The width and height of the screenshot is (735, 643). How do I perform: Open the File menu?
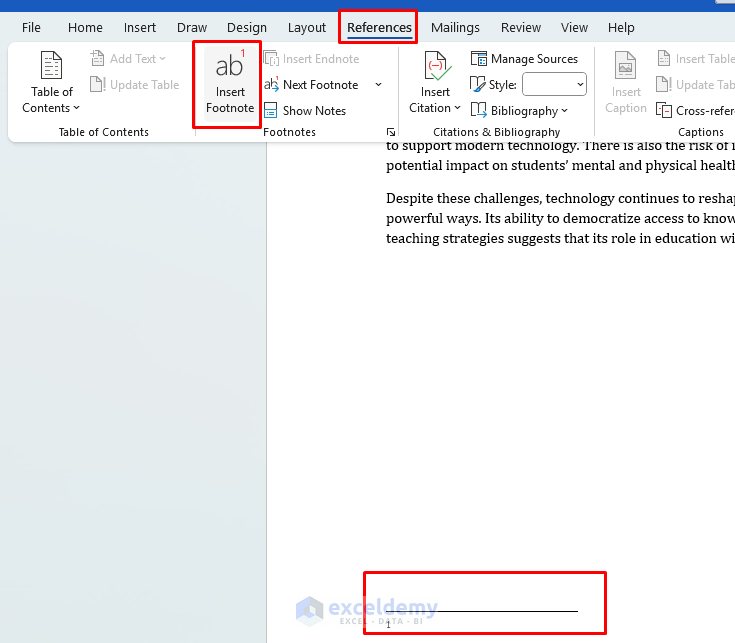coord(31,28)
